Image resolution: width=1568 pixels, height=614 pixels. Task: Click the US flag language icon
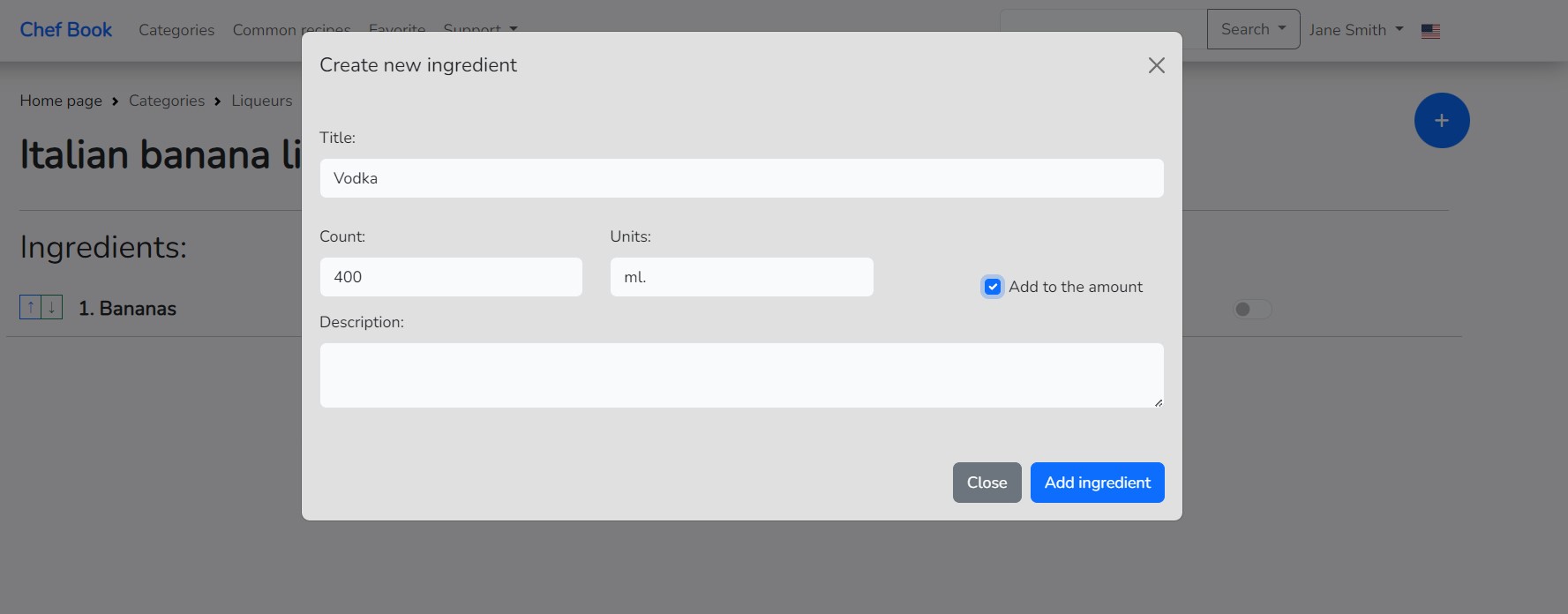click(x=1430, y=31)
